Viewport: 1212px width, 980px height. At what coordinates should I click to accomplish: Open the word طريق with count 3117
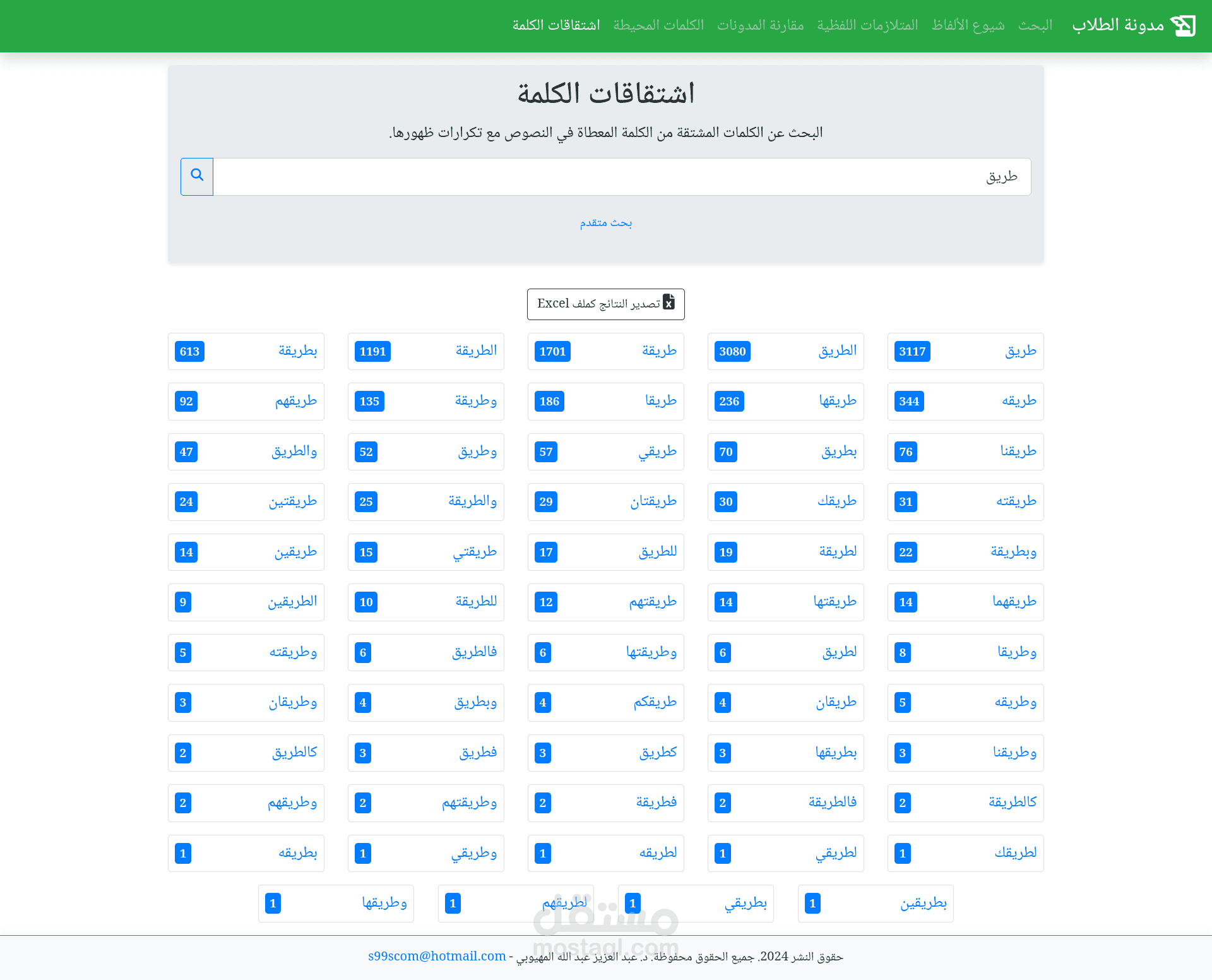click(1020, 351)
